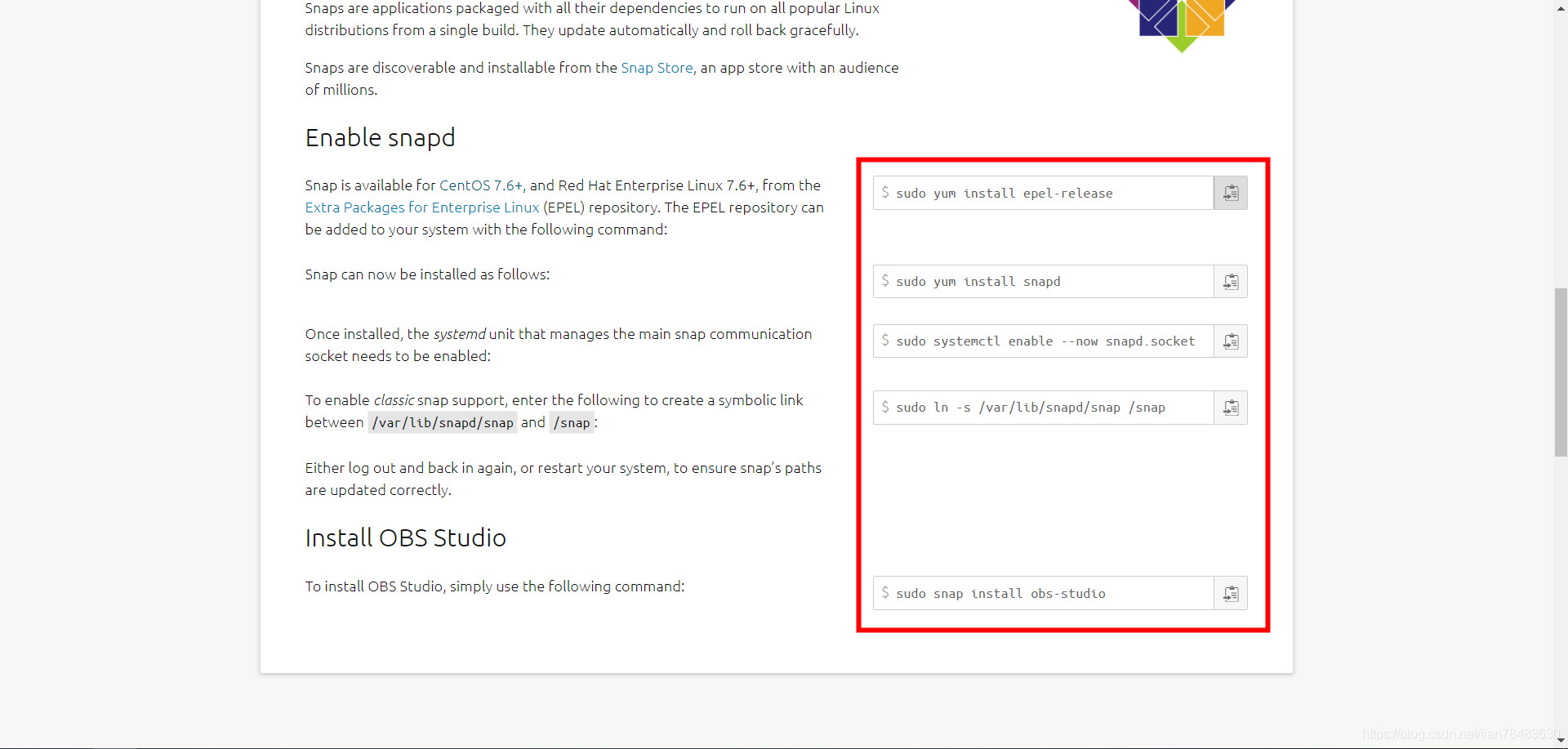Click the italic 'systemd' word

click(459, 334)
